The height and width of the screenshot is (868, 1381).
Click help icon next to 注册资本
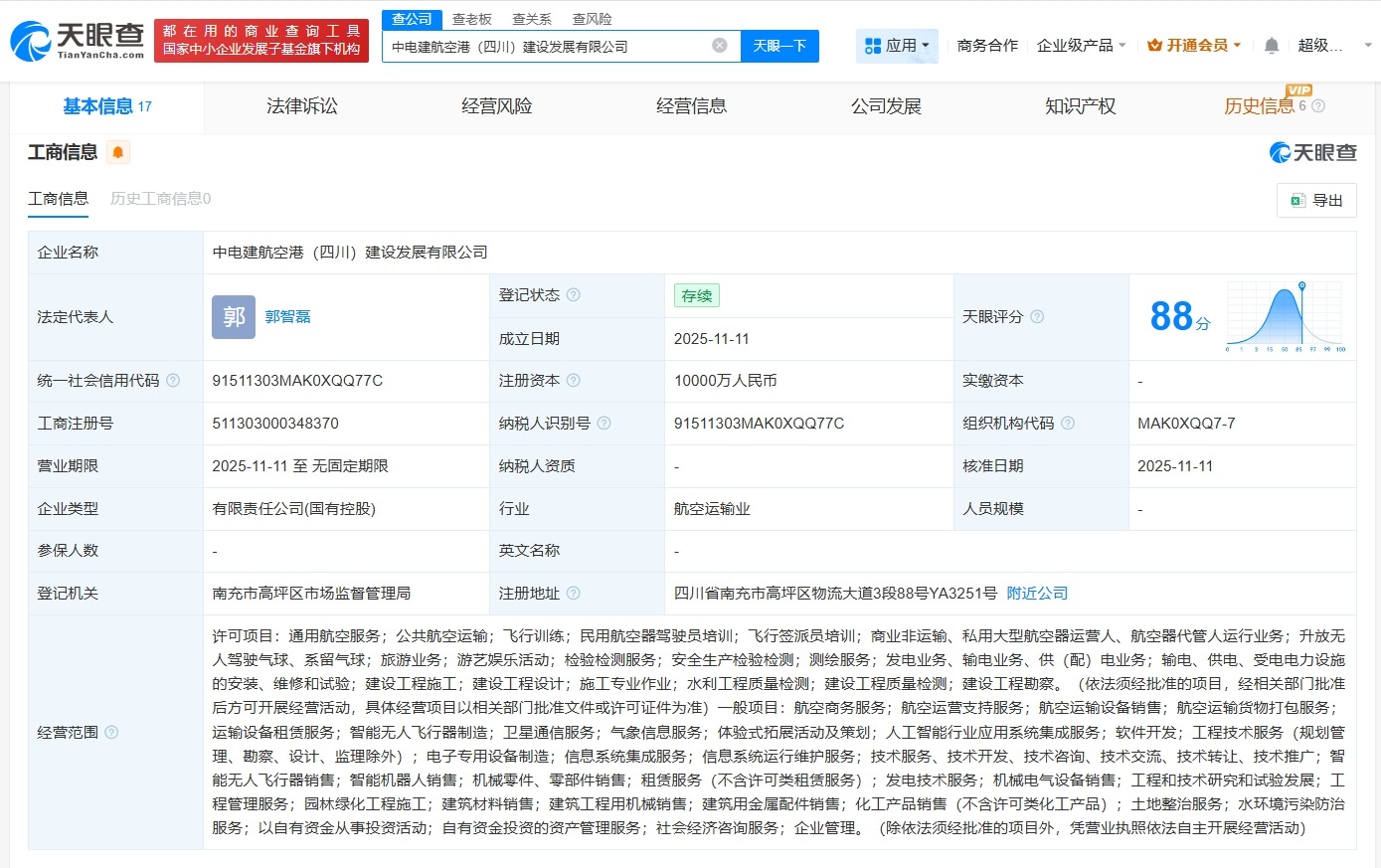tap(574, 381)
